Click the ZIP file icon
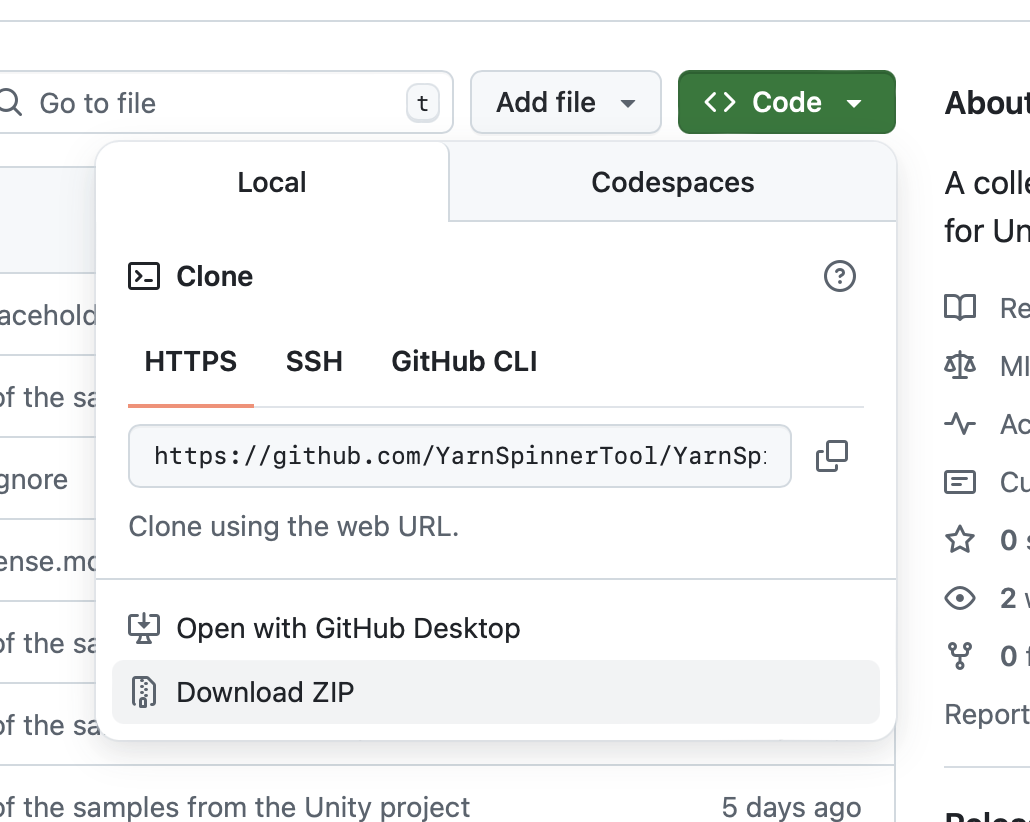 coord(144,692)
